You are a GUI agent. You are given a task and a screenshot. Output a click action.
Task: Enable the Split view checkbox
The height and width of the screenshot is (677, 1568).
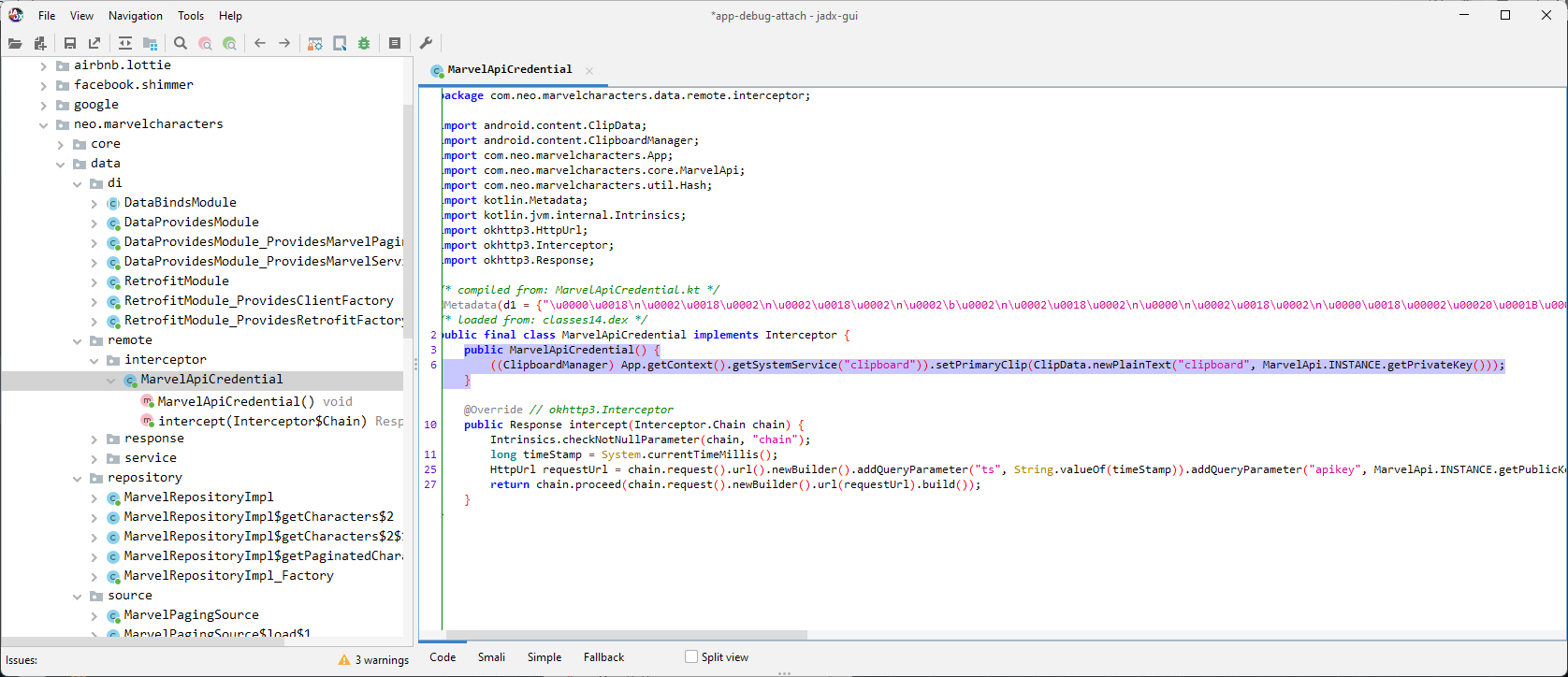(x=691, y=656)
